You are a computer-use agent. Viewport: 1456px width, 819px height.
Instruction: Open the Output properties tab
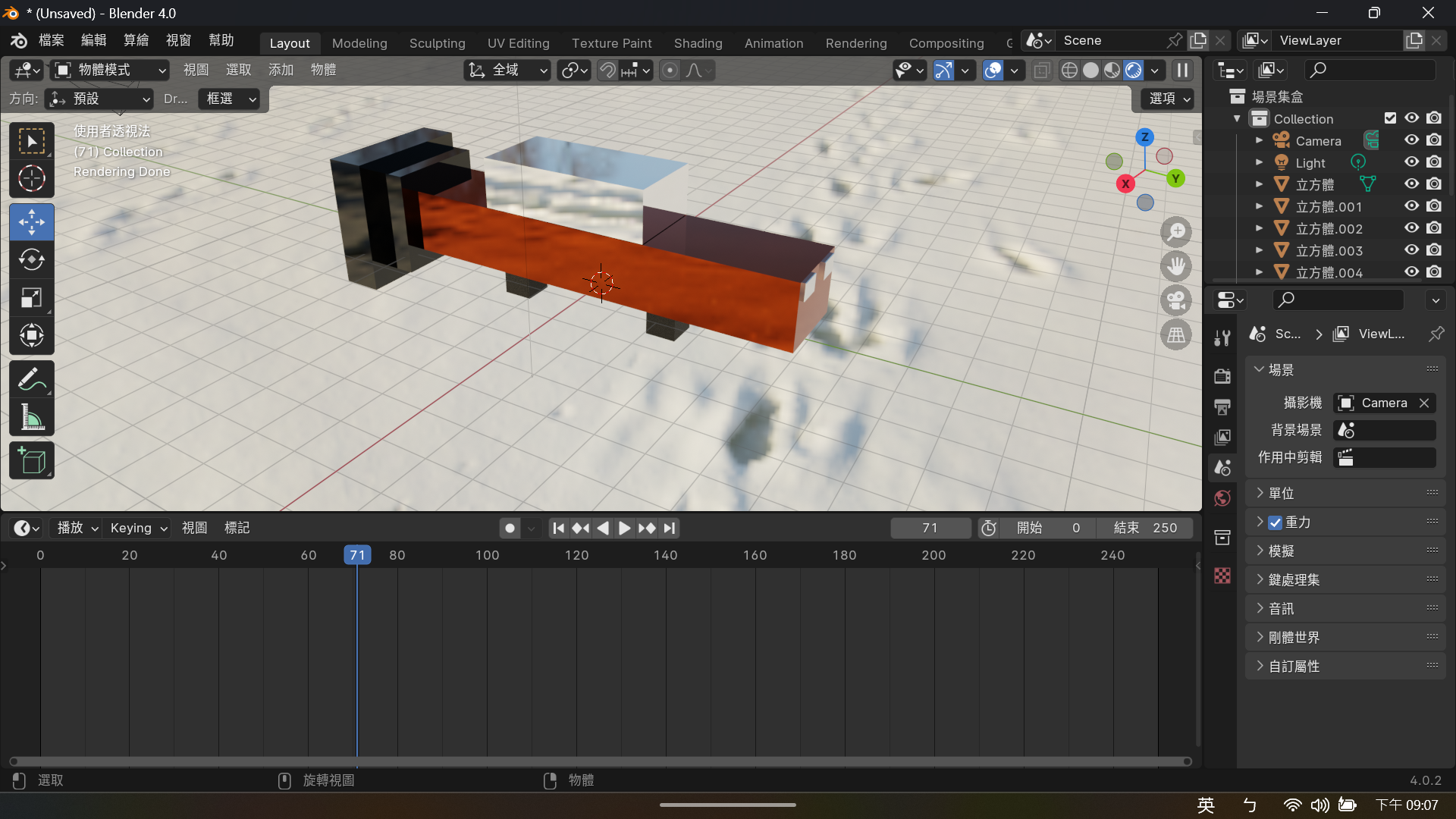(x=1222, y=407)
